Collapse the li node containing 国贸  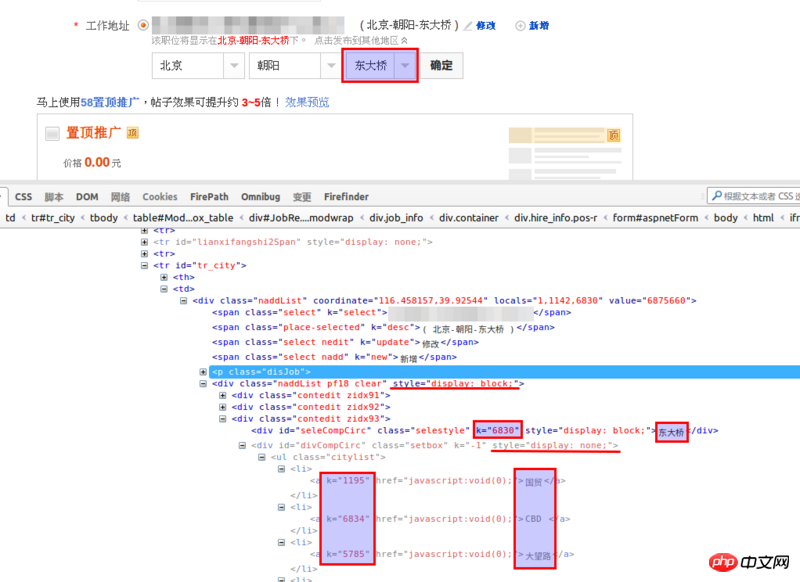281,469
